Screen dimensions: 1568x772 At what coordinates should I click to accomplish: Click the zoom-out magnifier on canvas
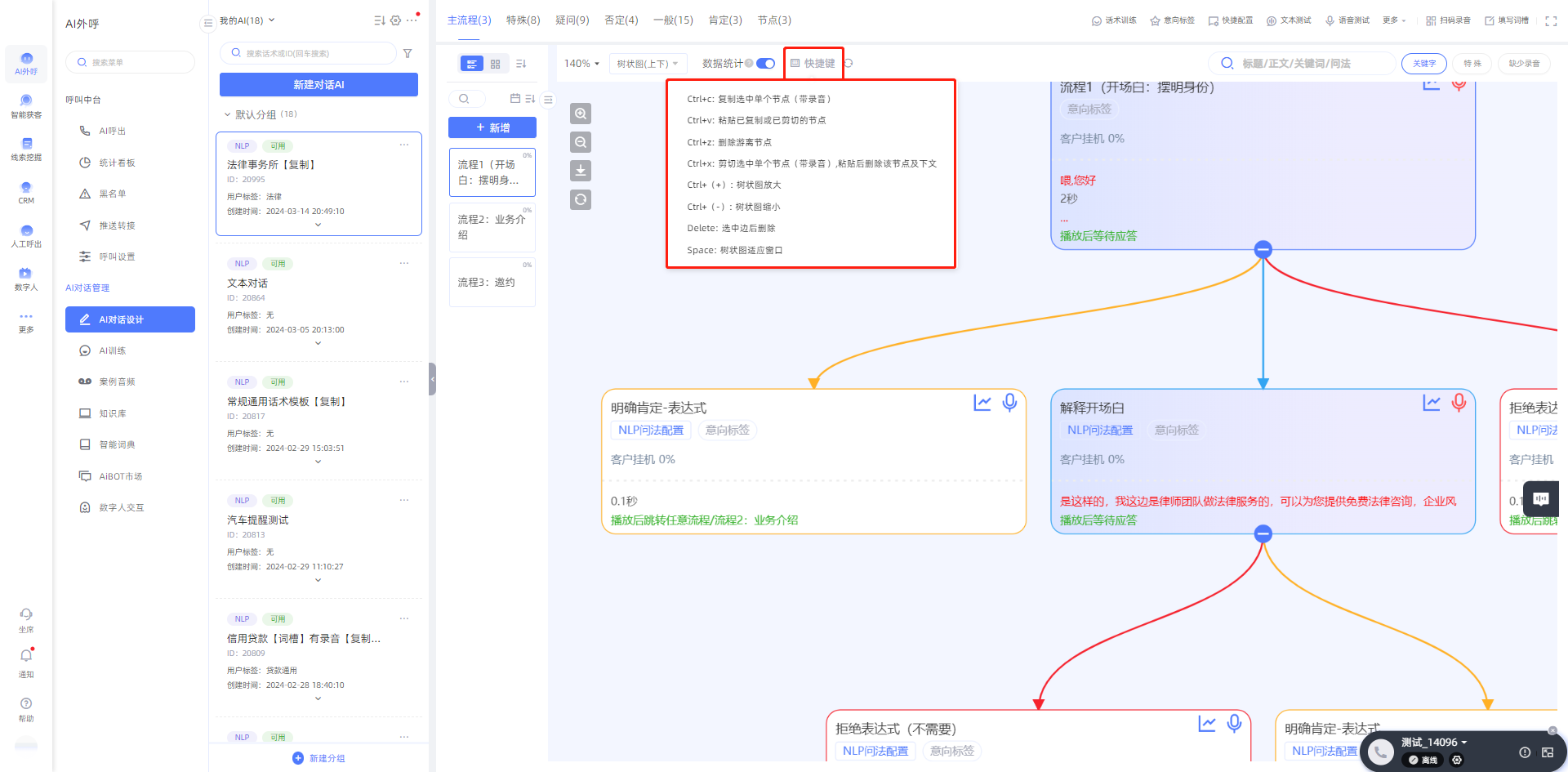pyautogui.click(x=581, y=142)
